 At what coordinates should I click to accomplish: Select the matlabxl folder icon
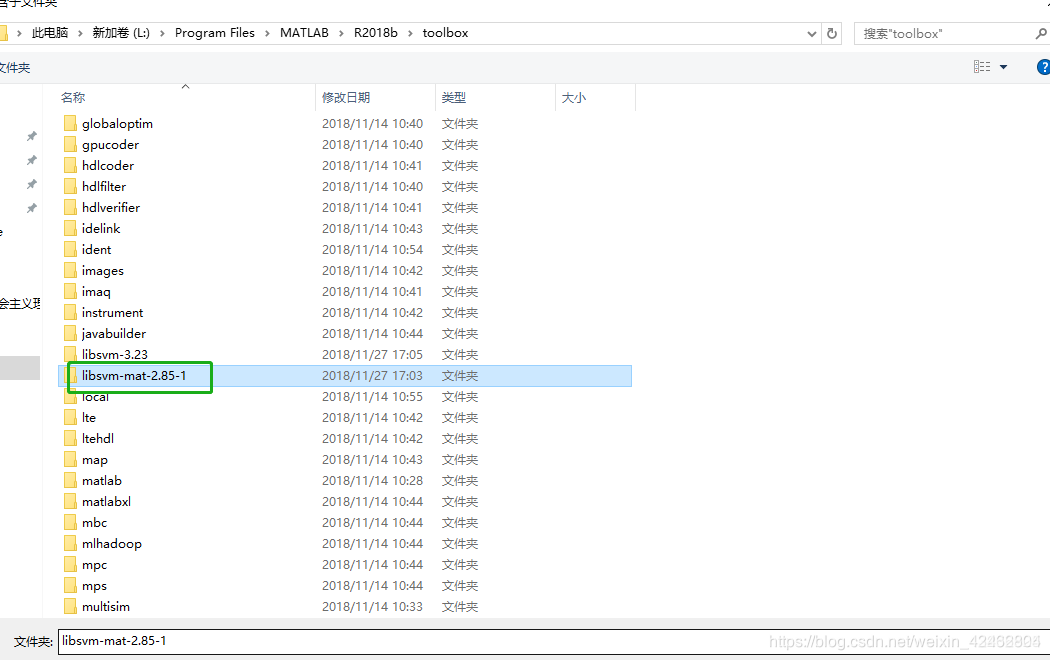point(70,501)
